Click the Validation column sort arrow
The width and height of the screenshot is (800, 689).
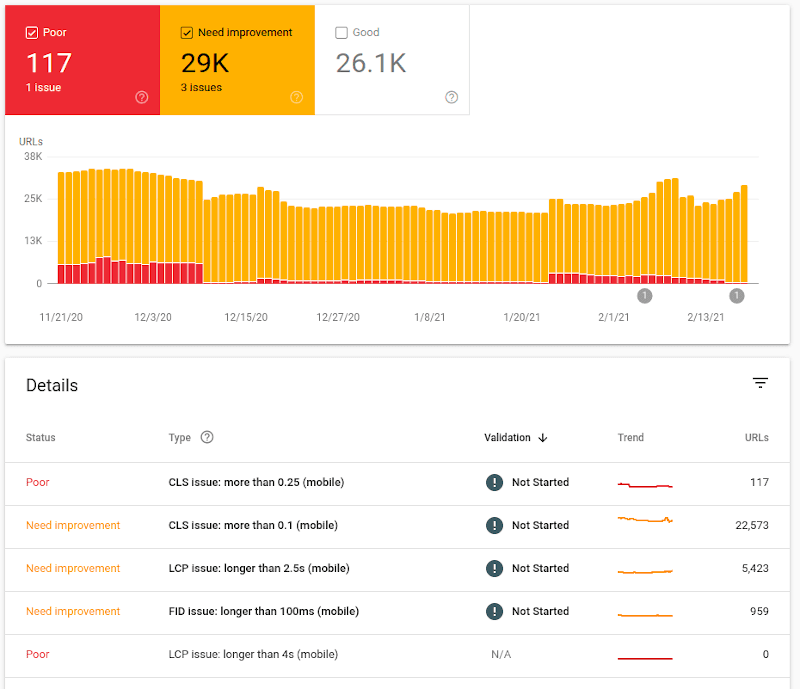pyautogui.click(x=543, y=437)
